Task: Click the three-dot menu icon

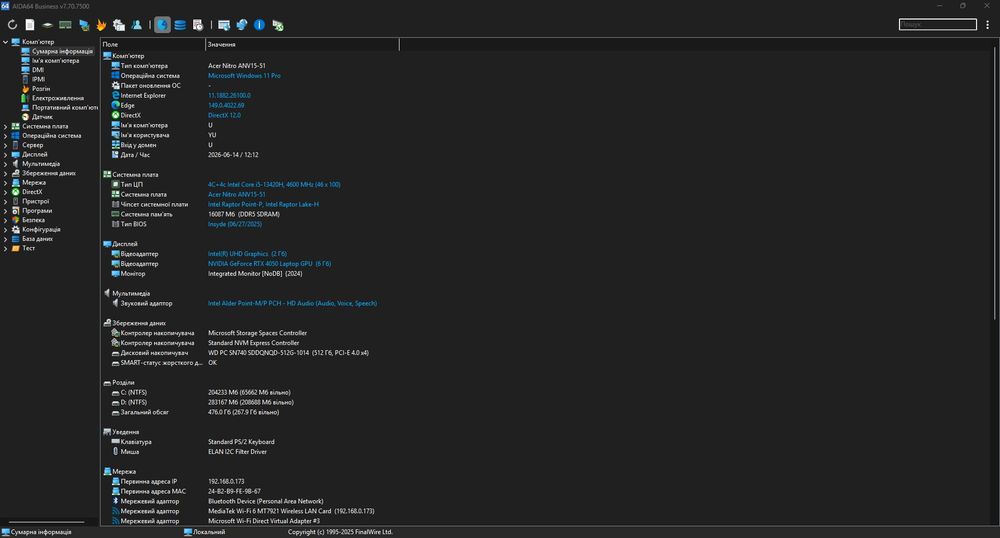Action: tap(988, 25)
